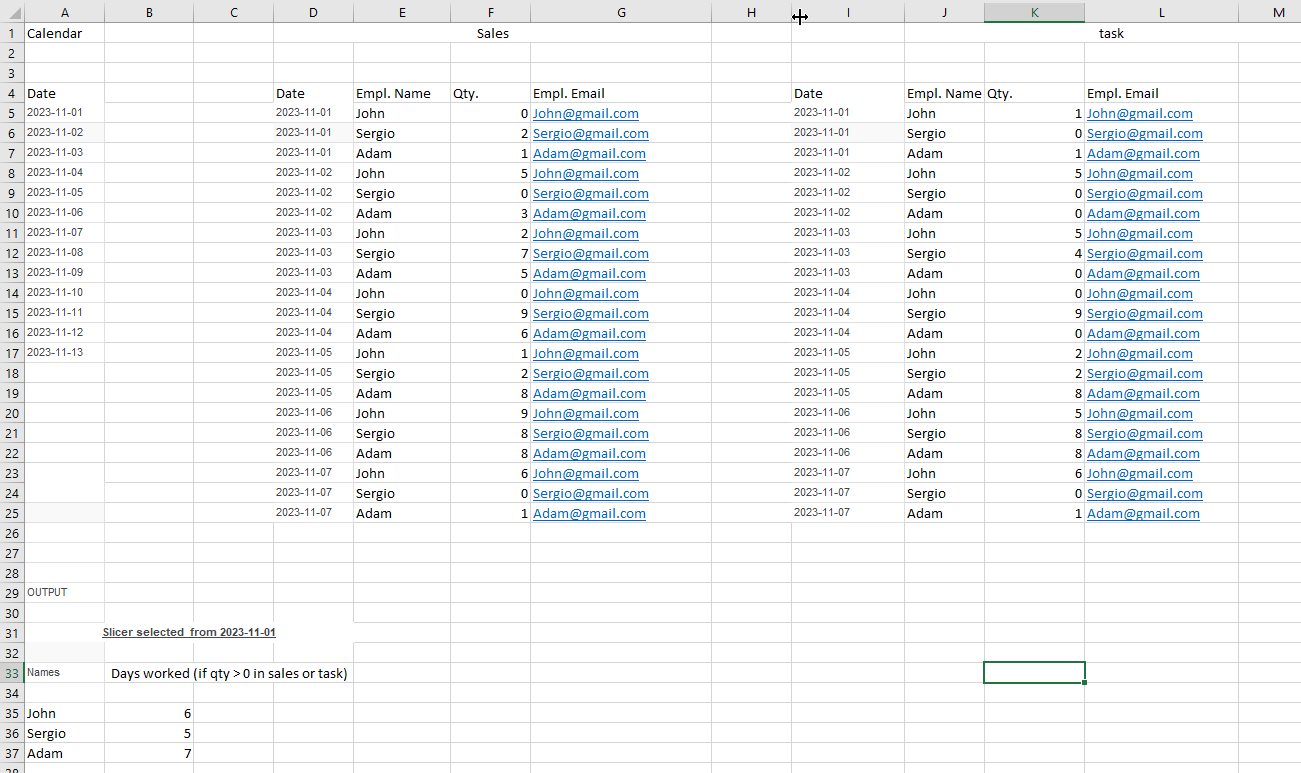Select column L header
Image resolution: width=1301 pixels, height=773 pixels.
[1161, 12]
